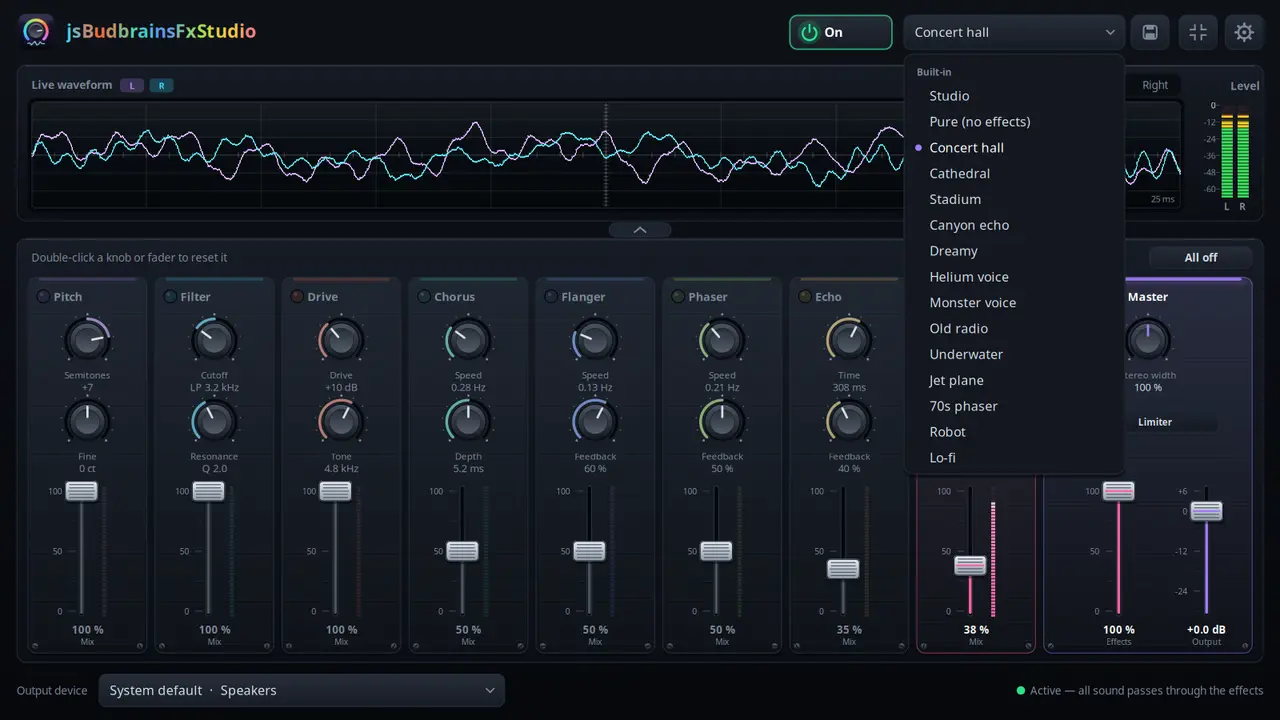The width and height of the screenshot is (1280, 720).
Task: Click the All off button
Action: [1200, 258]
